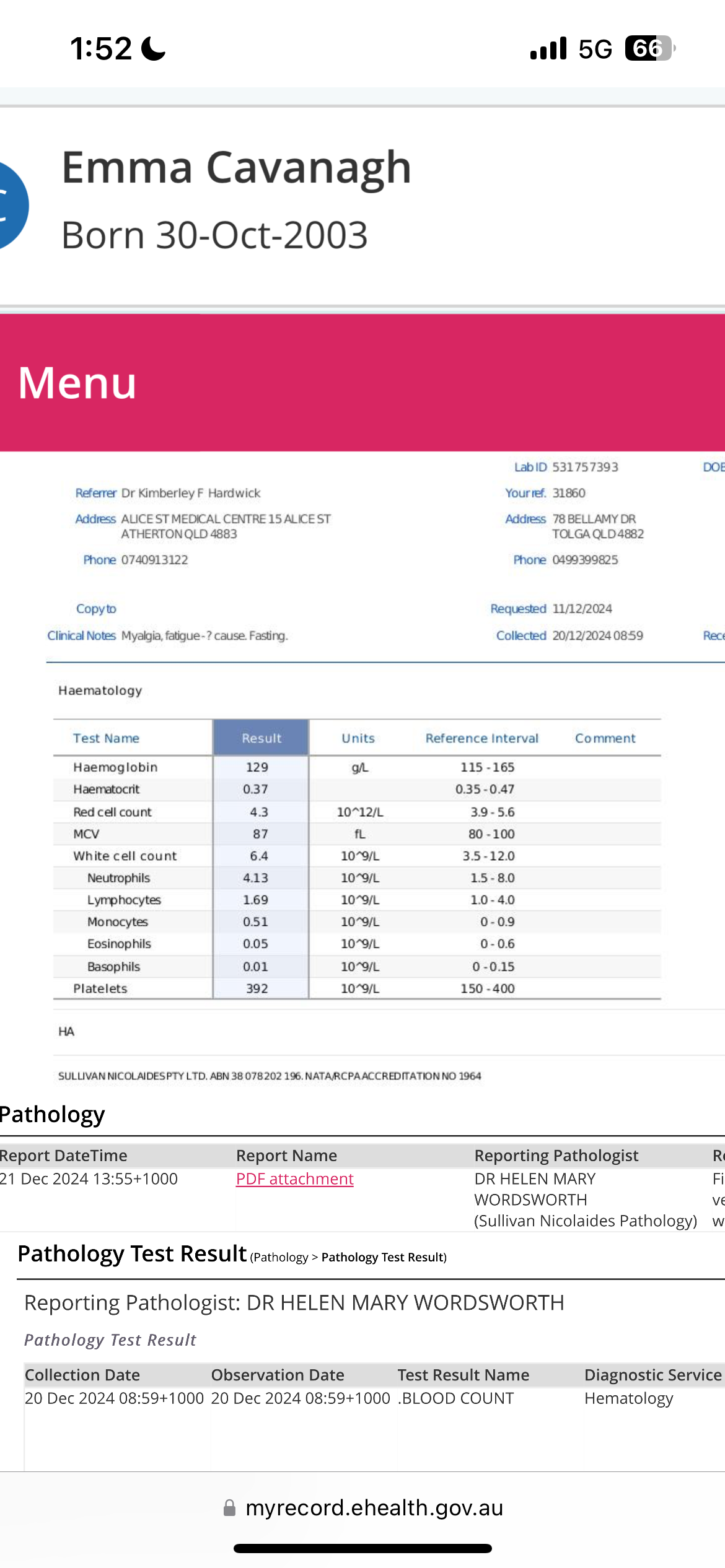Click the Reference Interval column header
Screen dimensions: 725x1568
[x=481, y=738]
